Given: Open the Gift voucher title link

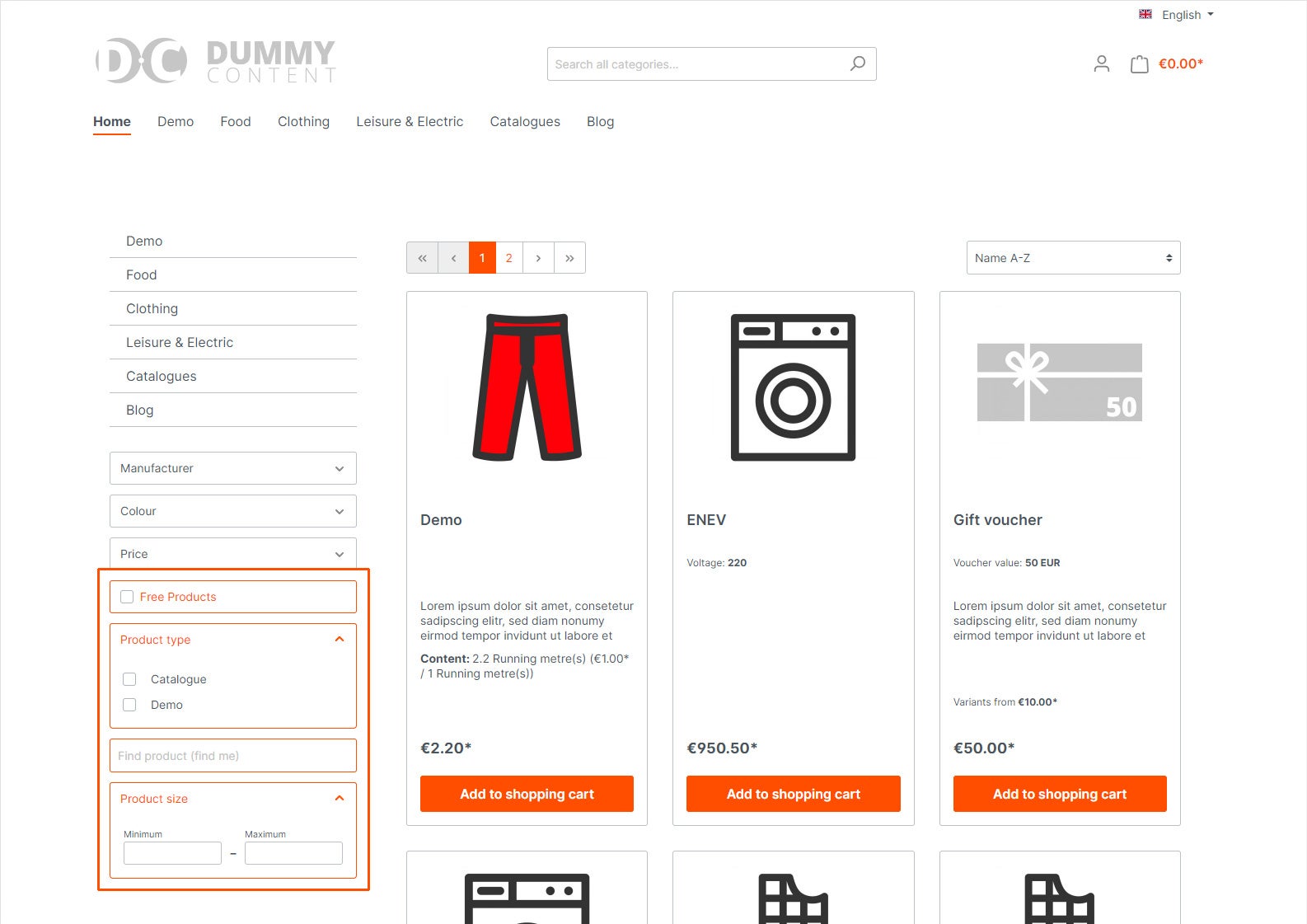Looking at the screenshot, I should 998,520.
